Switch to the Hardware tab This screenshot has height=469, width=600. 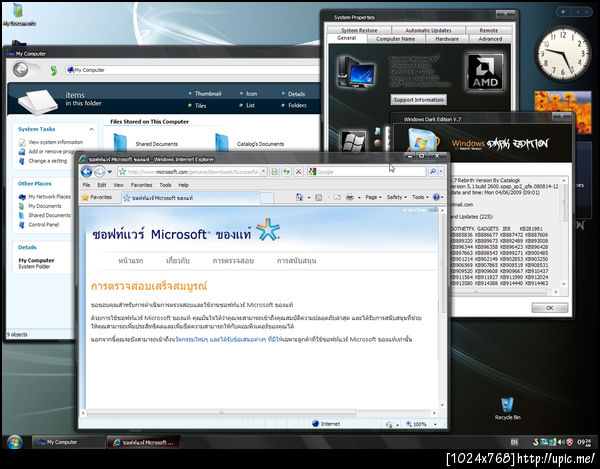(x=447, y=39)
